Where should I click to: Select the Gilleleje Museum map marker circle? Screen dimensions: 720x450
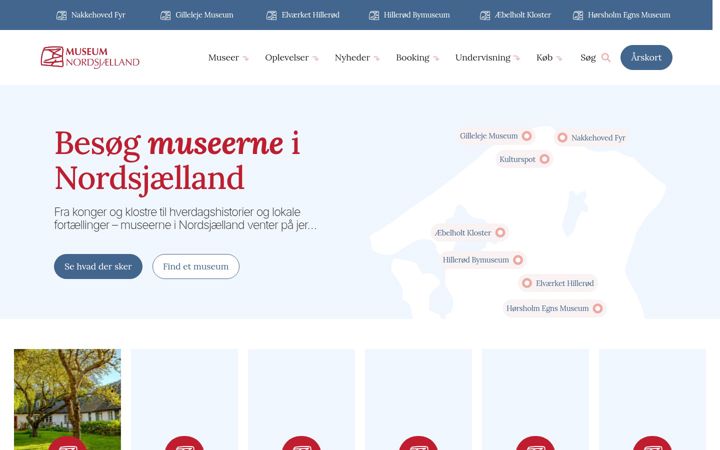pos(527,136)
